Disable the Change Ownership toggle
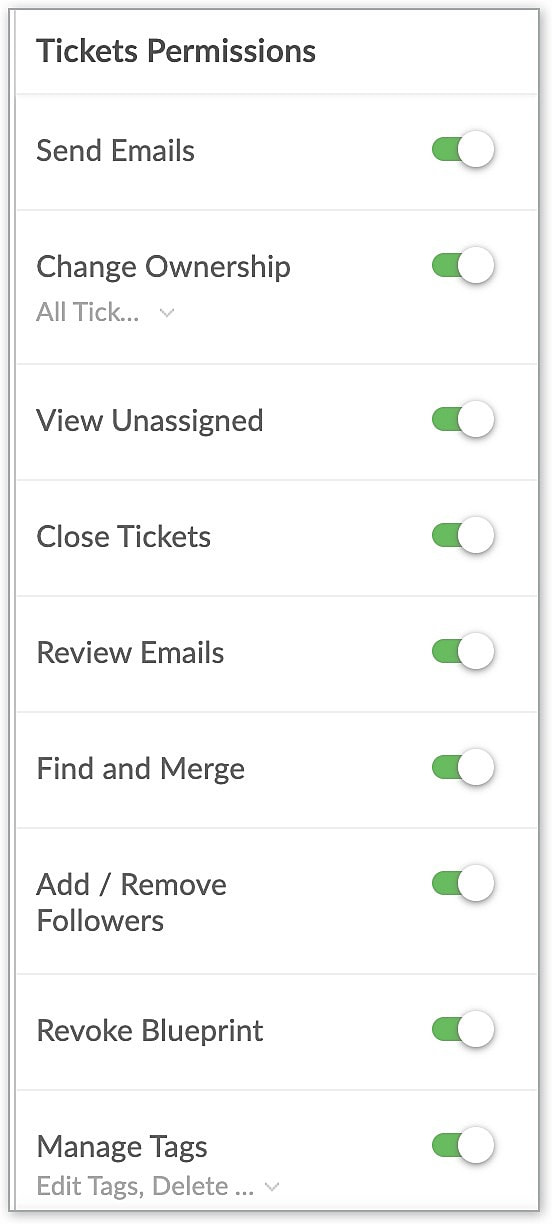 [463, 267]
